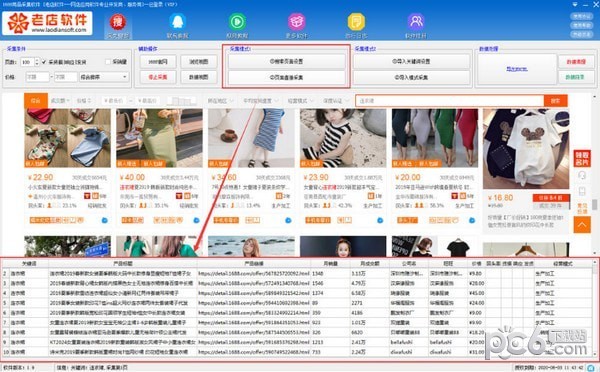Click the 老店软件 logo
This screenshot has height=372, width=600.
click(x=47, y=23)
